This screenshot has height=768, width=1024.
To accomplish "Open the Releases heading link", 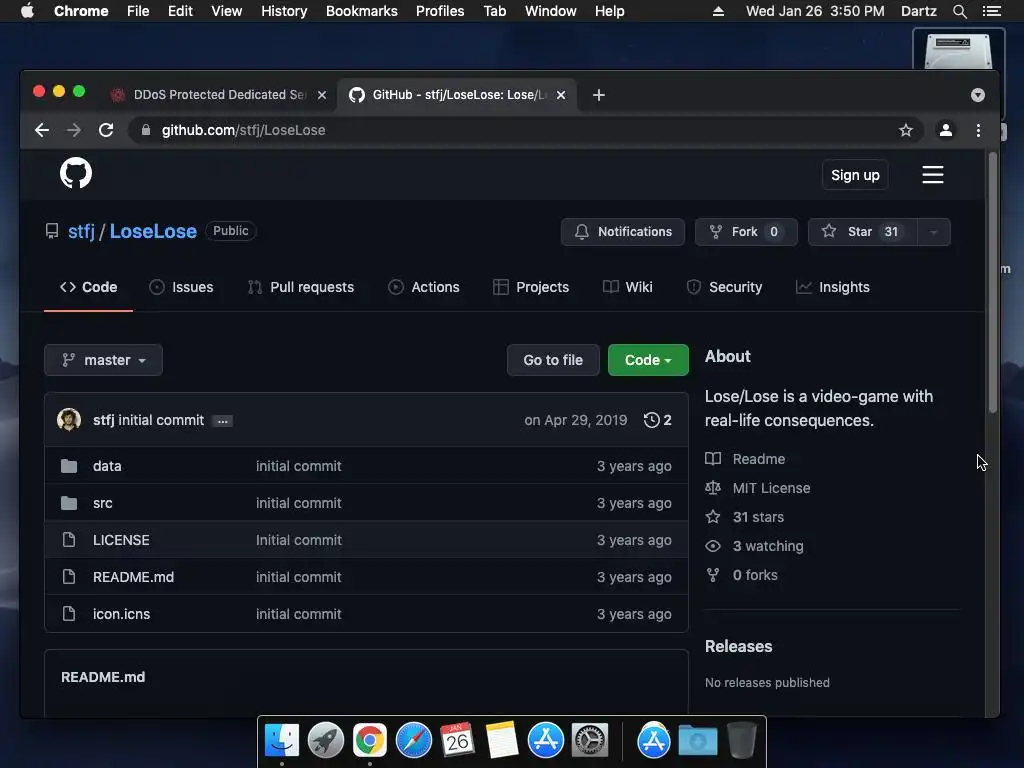I will point(738,647).
